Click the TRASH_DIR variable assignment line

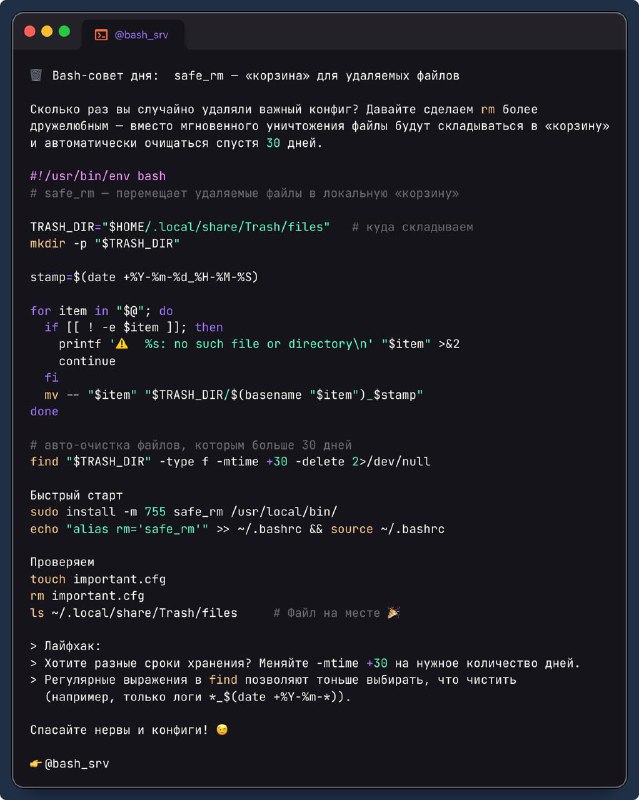click(x=180, y=227)
